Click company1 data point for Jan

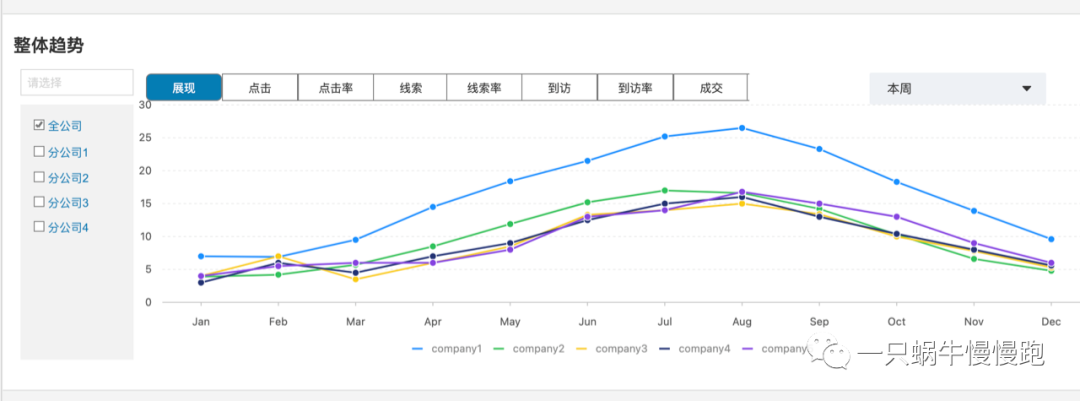201,256
